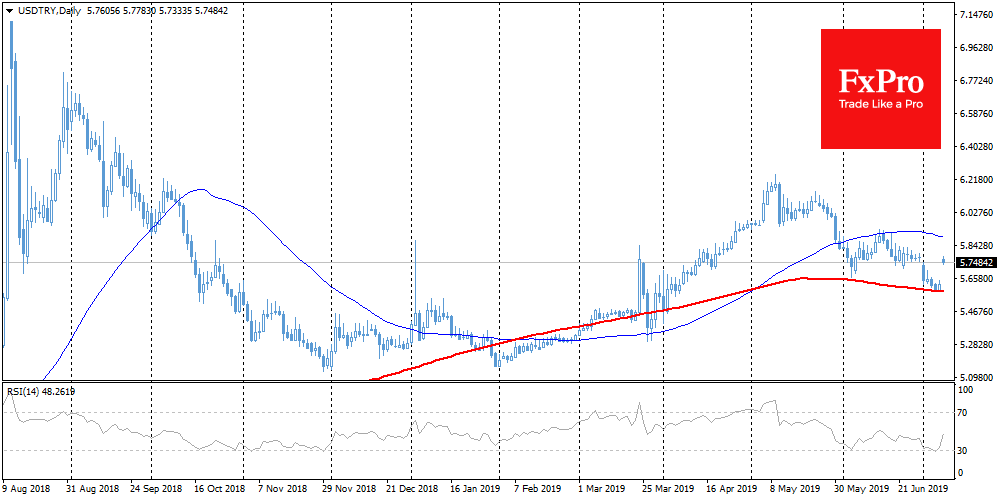Viewport: 1000px width, 500px height.
Task: Click the 5.09800 price axis label
Action: [x=975, y=378]
